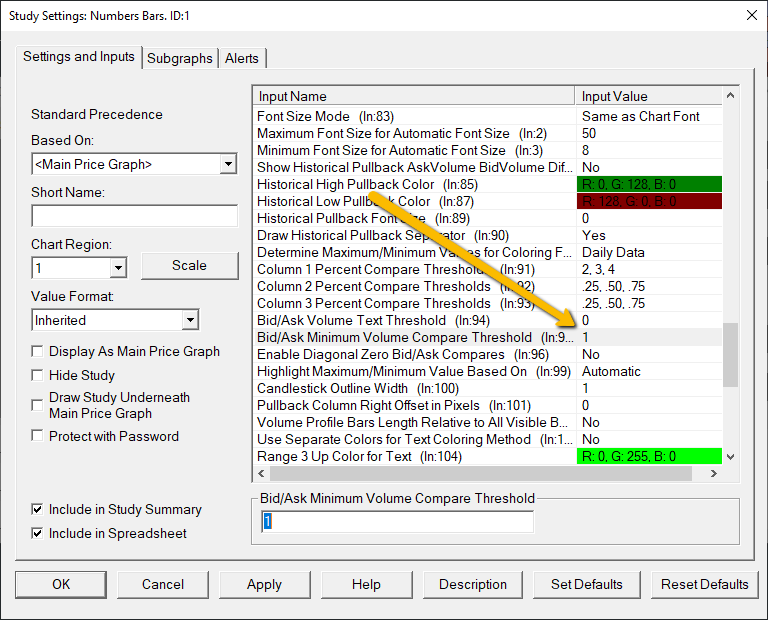Click the horizontal scroll right arrow
Image resolution: width=768 pixels, height=620 pixels.
tap(714, 473)
